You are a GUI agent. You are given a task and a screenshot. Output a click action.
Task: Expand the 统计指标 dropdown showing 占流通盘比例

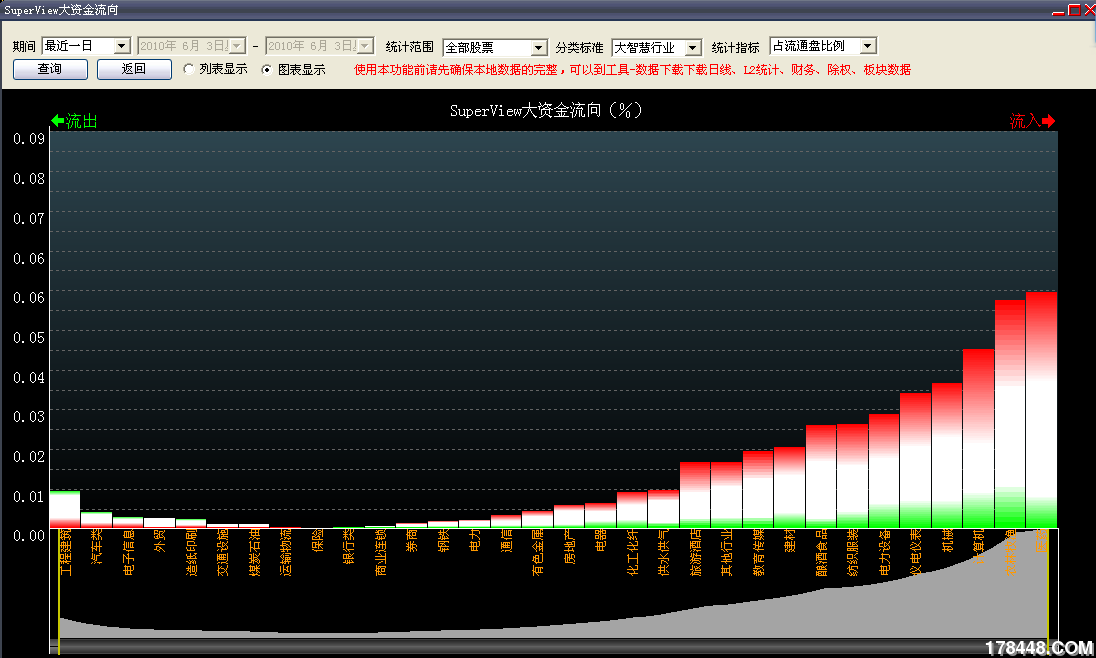tap(867, 46)
